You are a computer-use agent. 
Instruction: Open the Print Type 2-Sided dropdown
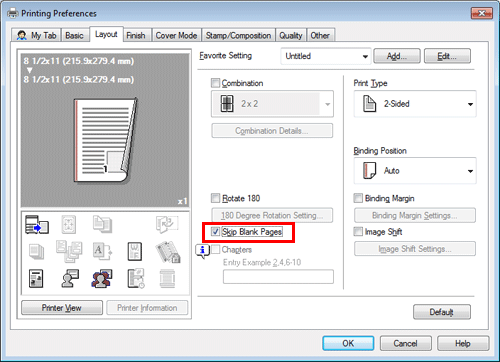click(415, 104)
